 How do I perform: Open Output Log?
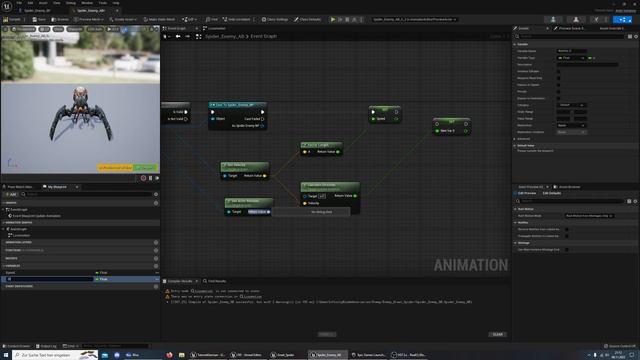46,346
